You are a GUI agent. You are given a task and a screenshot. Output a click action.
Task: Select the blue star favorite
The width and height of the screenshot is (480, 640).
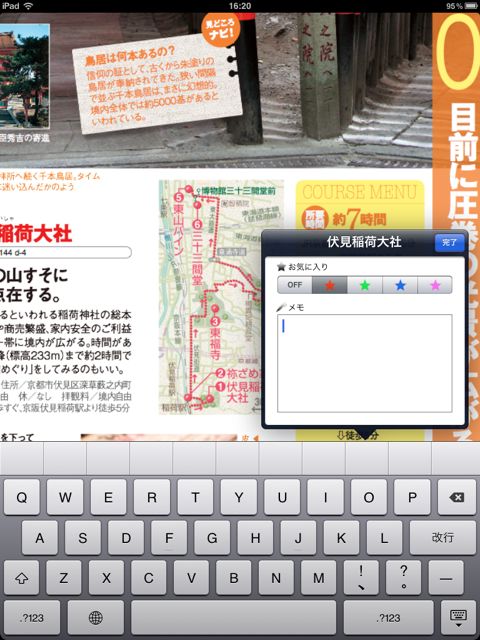(400, 285)
